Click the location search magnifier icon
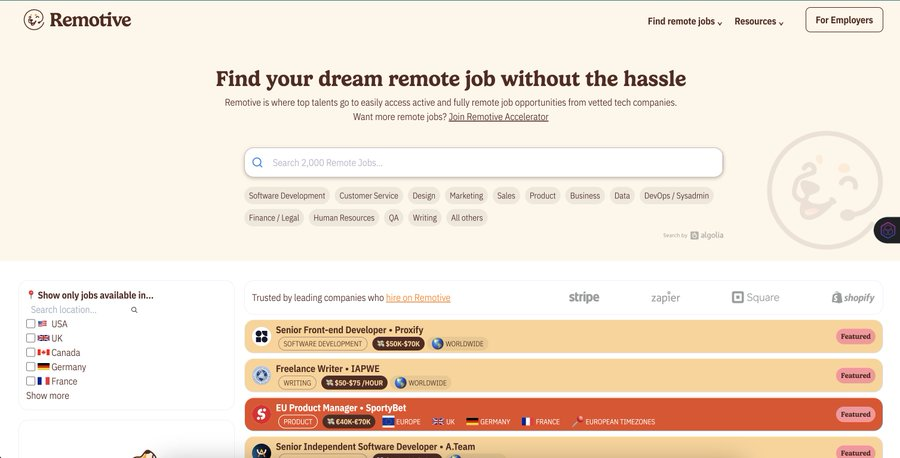This screenshot has height=458, width=900. tap(134, 310)
